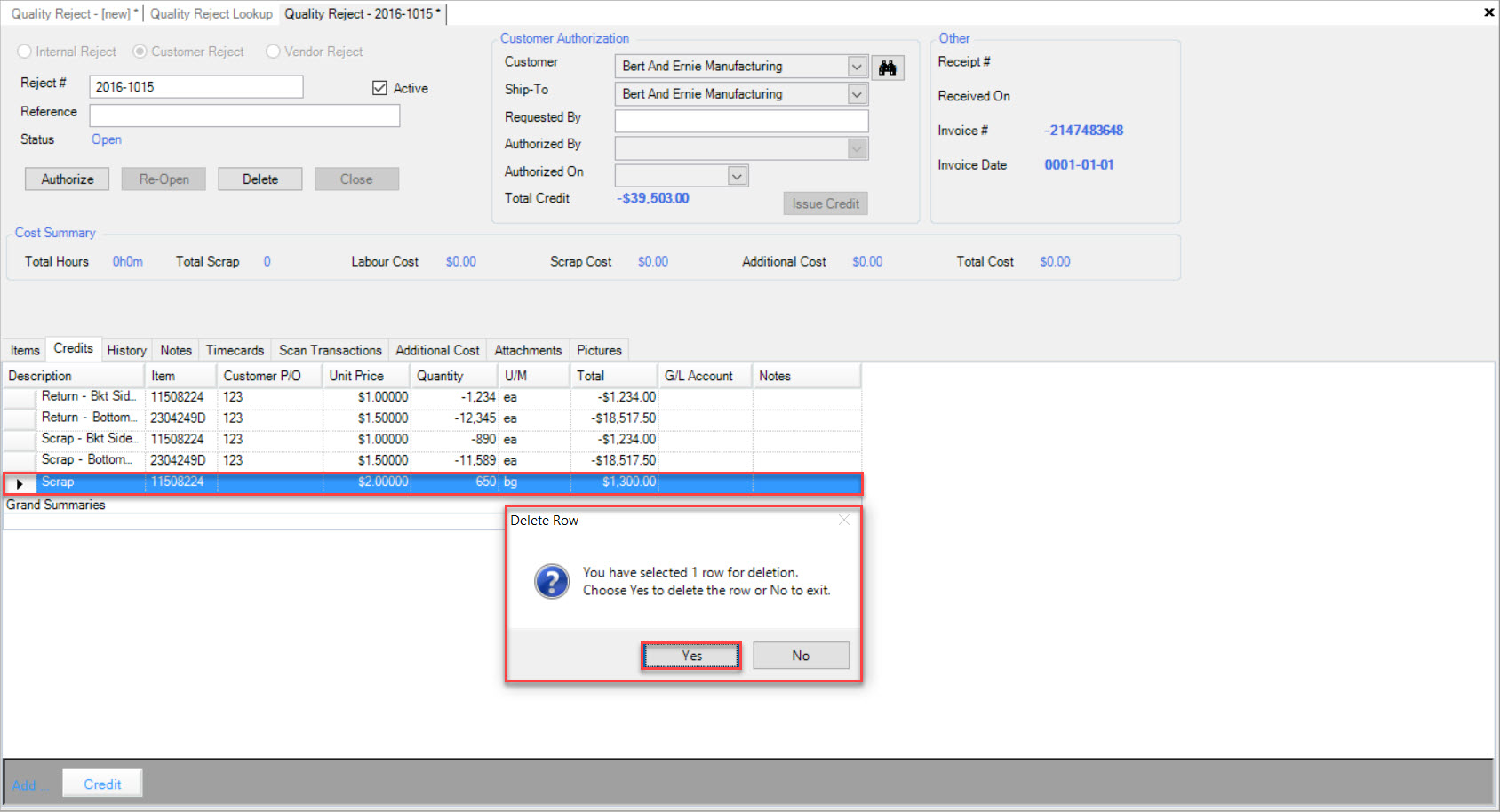Open the Notes tab
Viewport: 1500px width, 812px height.
point(176,350)
